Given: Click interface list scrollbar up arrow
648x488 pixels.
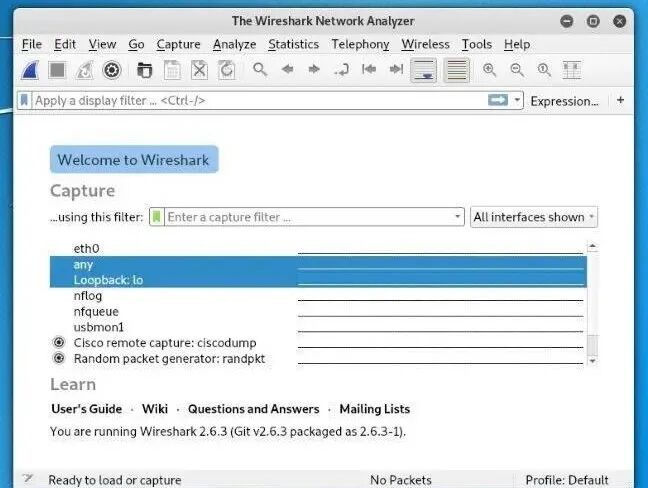Looking at the screenshot, I should (592, 247).
